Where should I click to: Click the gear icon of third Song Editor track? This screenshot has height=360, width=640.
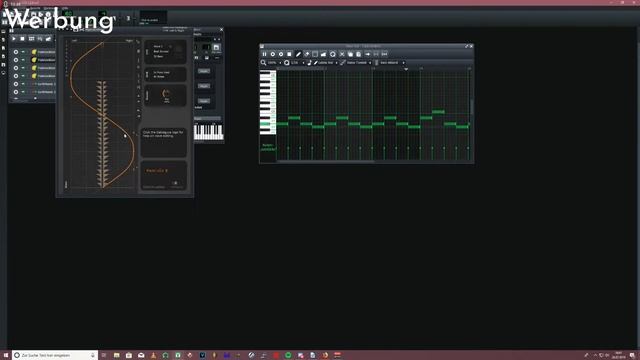coord(16,68)
